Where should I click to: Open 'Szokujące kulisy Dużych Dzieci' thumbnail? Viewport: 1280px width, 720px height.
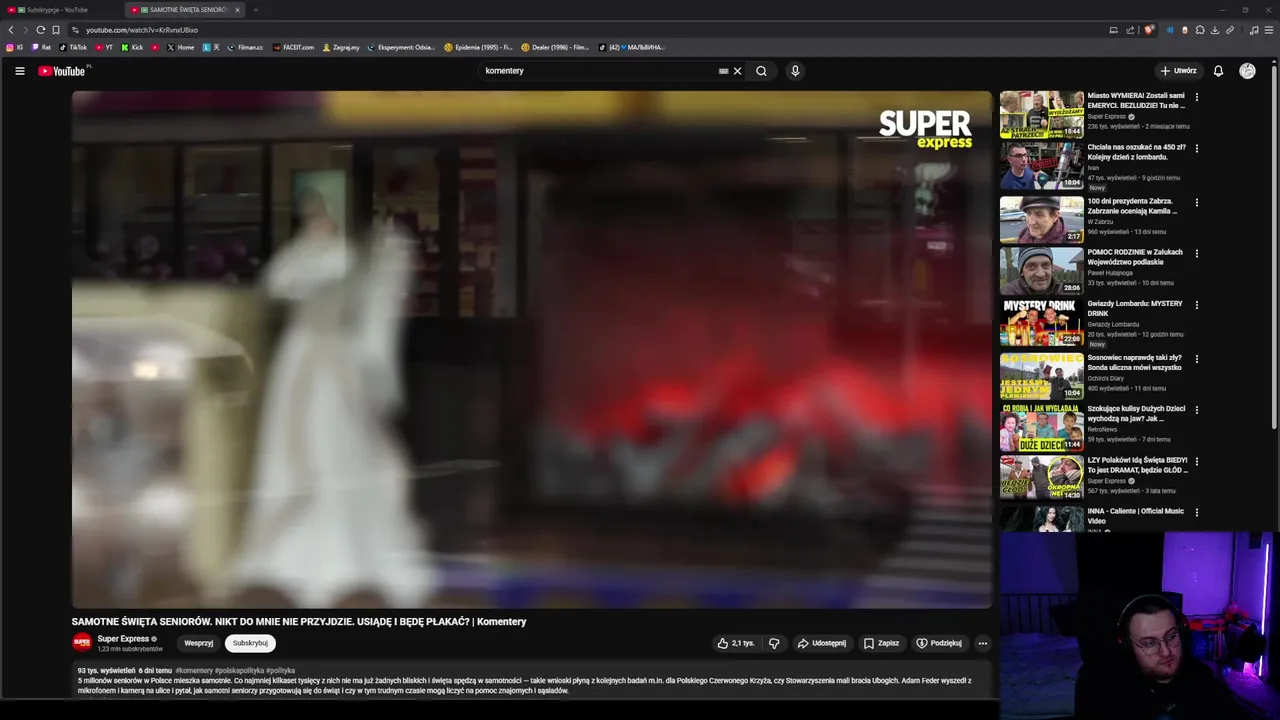[1041, 428]
